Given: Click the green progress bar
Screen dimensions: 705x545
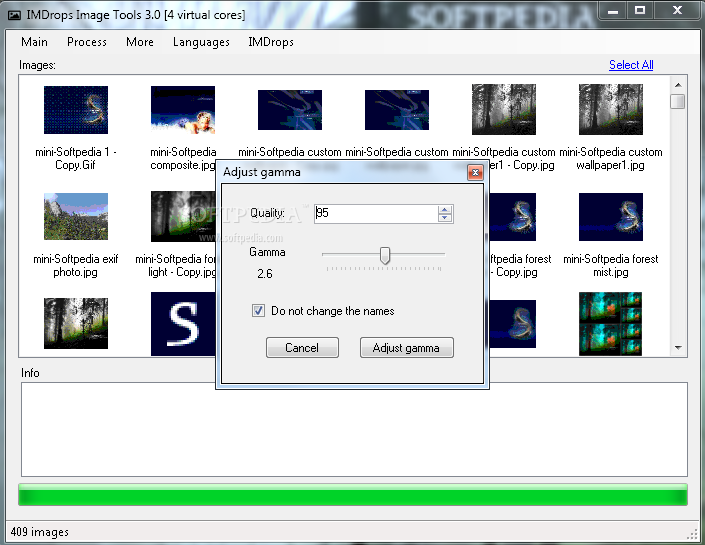Looking at the screenshot, I should (353, 495).
